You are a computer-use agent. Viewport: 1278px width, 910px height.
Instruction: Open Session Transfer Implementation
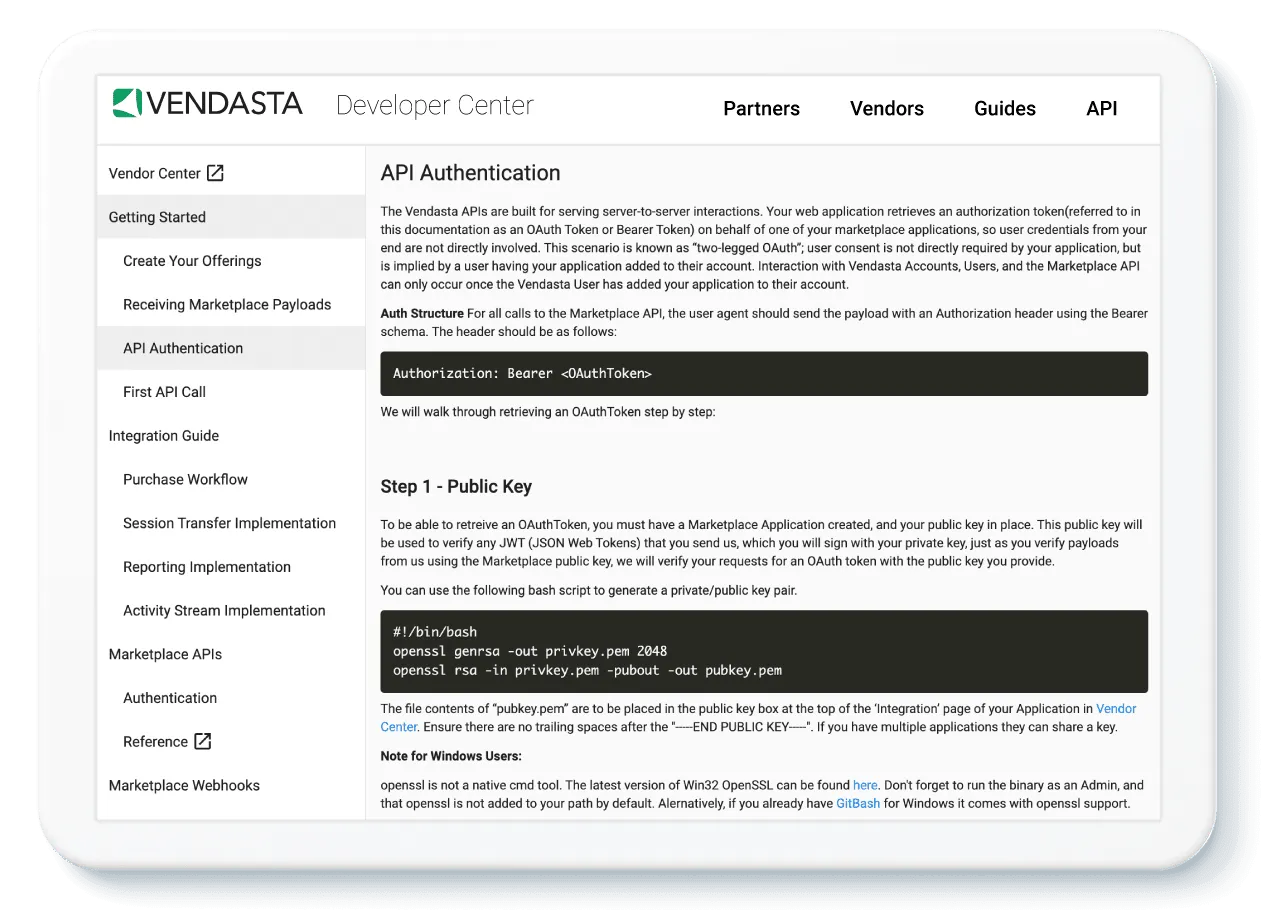point(229,523)
